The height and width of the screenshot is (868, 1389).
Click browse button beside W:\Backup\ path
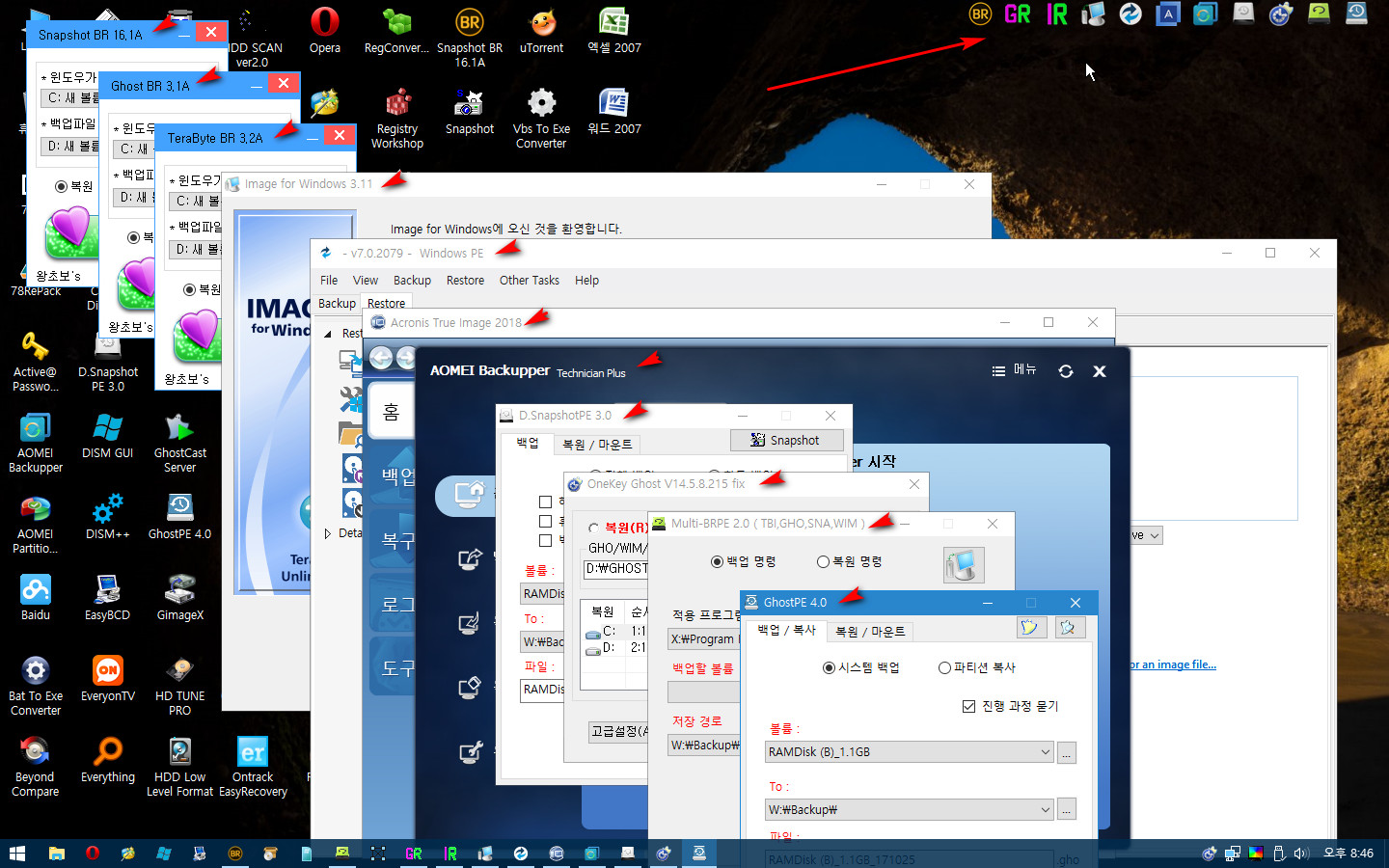tap(1066, 811)
